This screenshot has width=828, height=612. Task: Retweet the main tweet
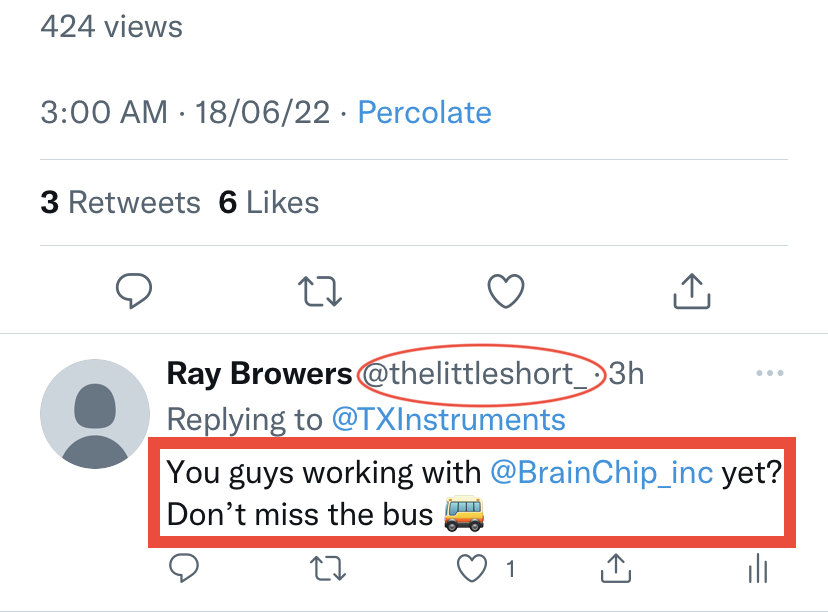[321, 291]
